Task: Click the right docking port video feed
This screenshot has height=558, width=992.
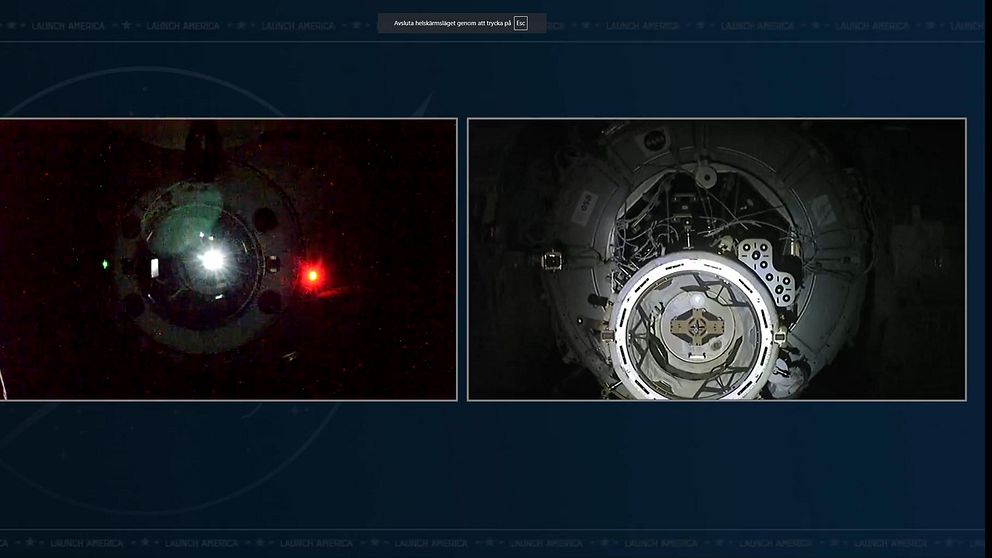Action: click(717, 259)
